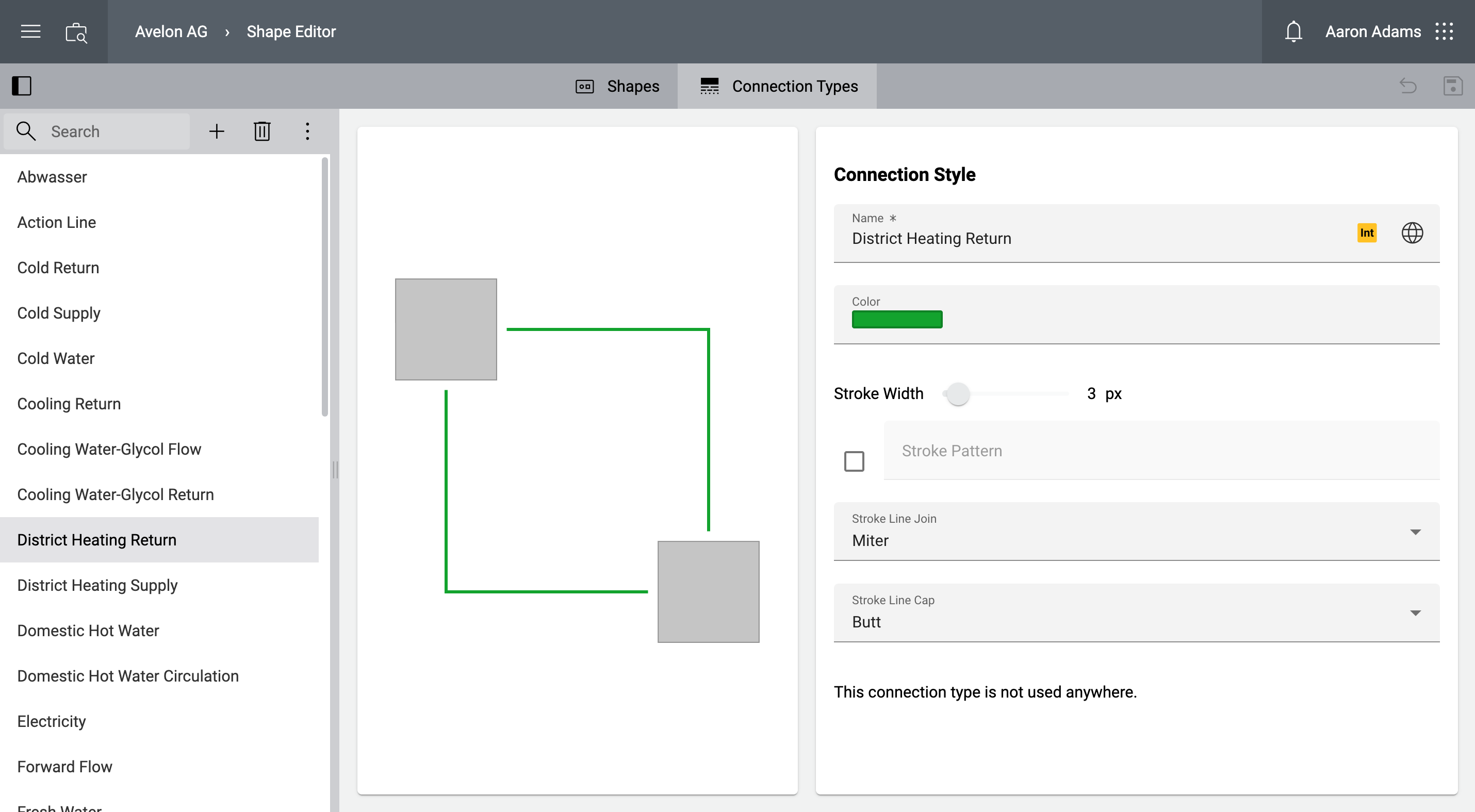Switch to the Shapes tab
The image size is (1475, 812).
click(617, 86)
